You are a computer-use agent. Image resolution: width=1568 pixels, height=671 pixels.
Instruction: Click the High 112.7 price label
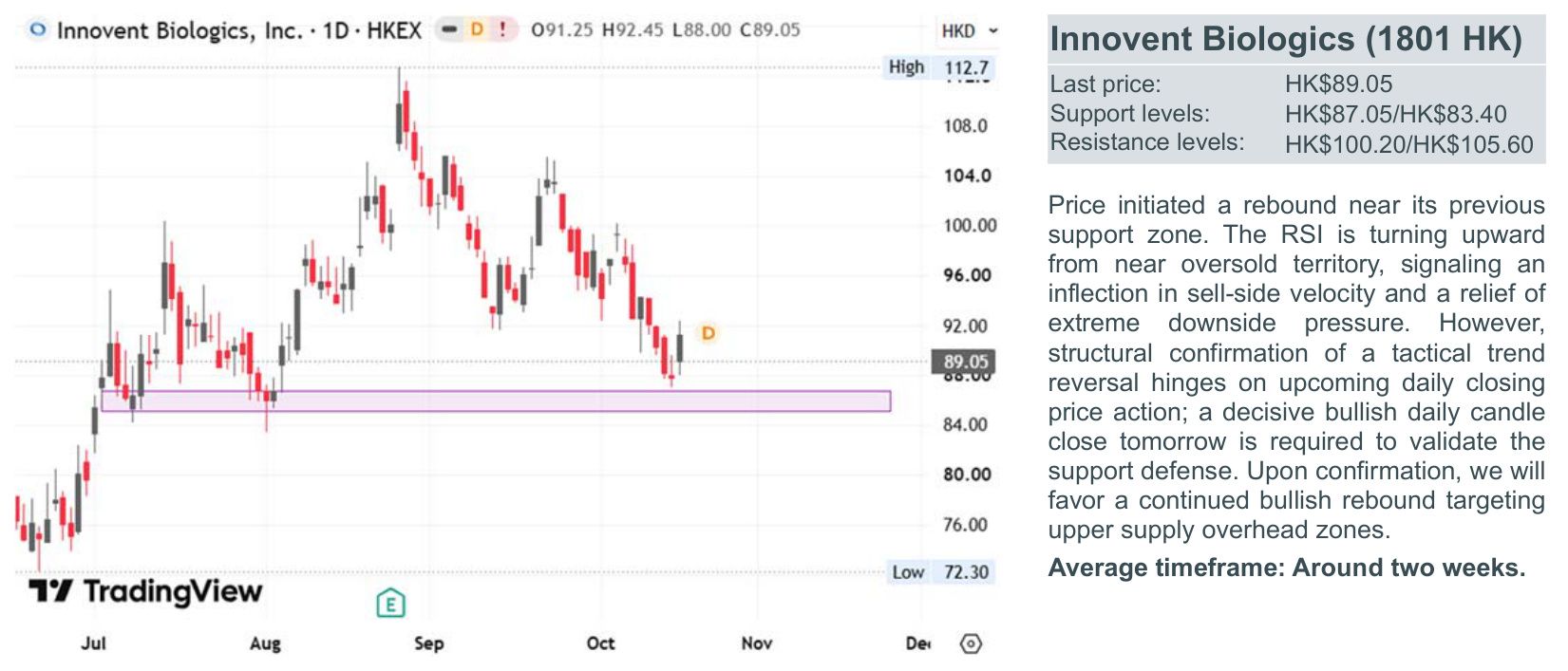pos(938,67)
